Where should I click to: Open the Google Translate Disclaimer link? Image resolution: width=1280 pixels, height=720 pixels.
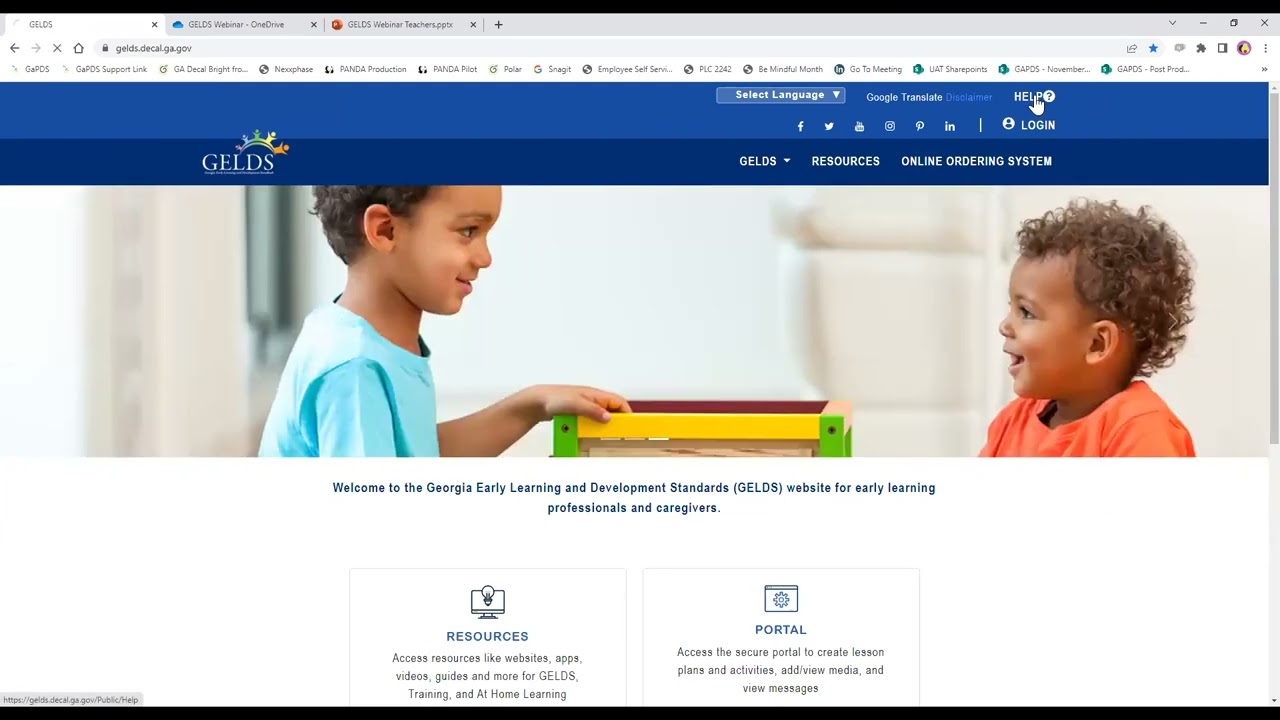(969, 97)
